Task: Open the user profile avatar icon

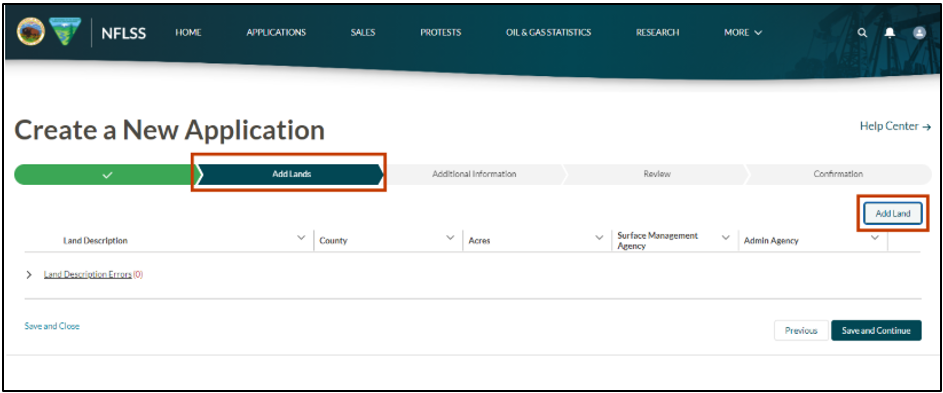Action: [919, 33]
